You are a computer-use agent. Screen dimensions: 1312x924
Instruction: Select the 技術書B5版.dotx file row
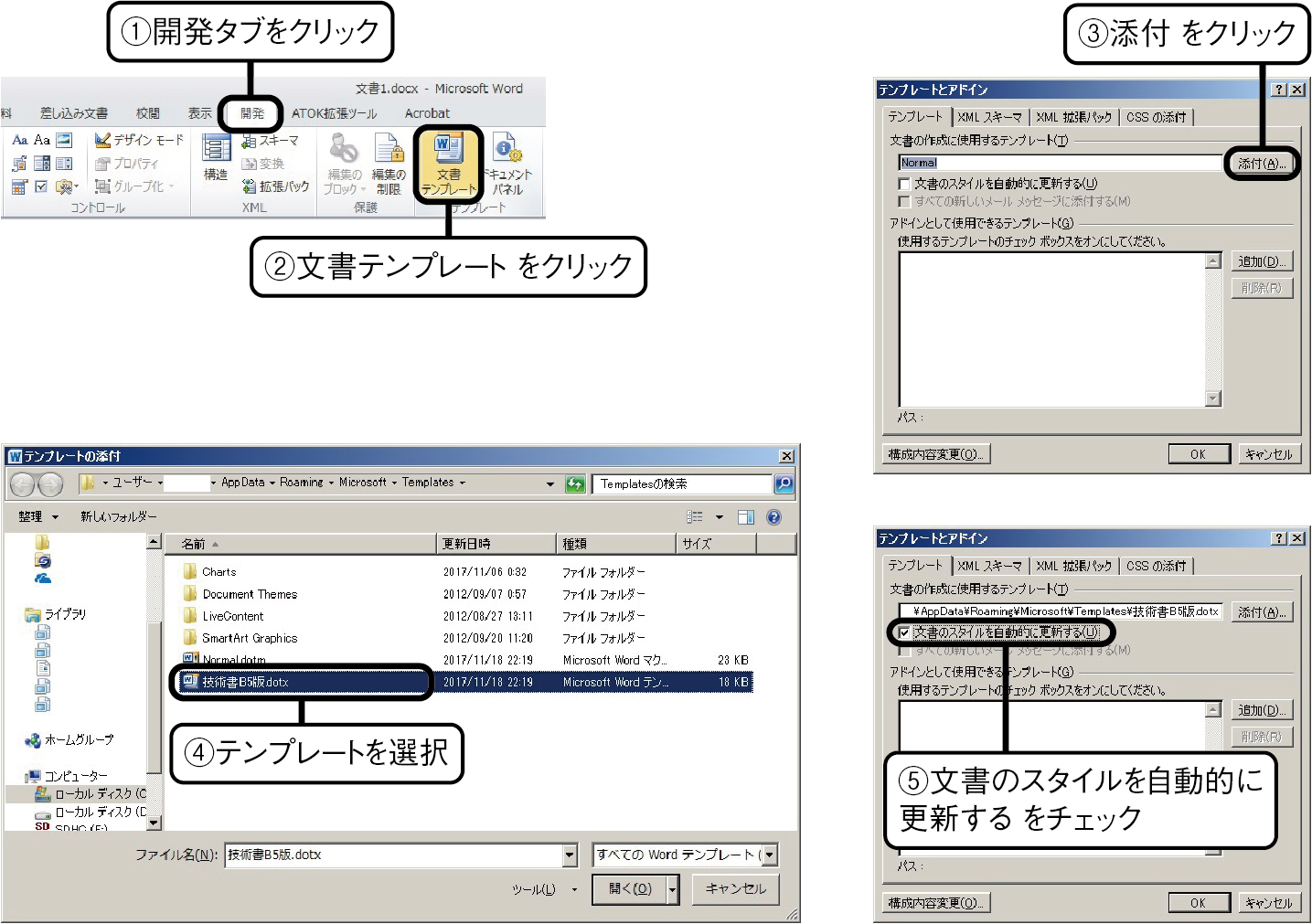pos(466,682)
